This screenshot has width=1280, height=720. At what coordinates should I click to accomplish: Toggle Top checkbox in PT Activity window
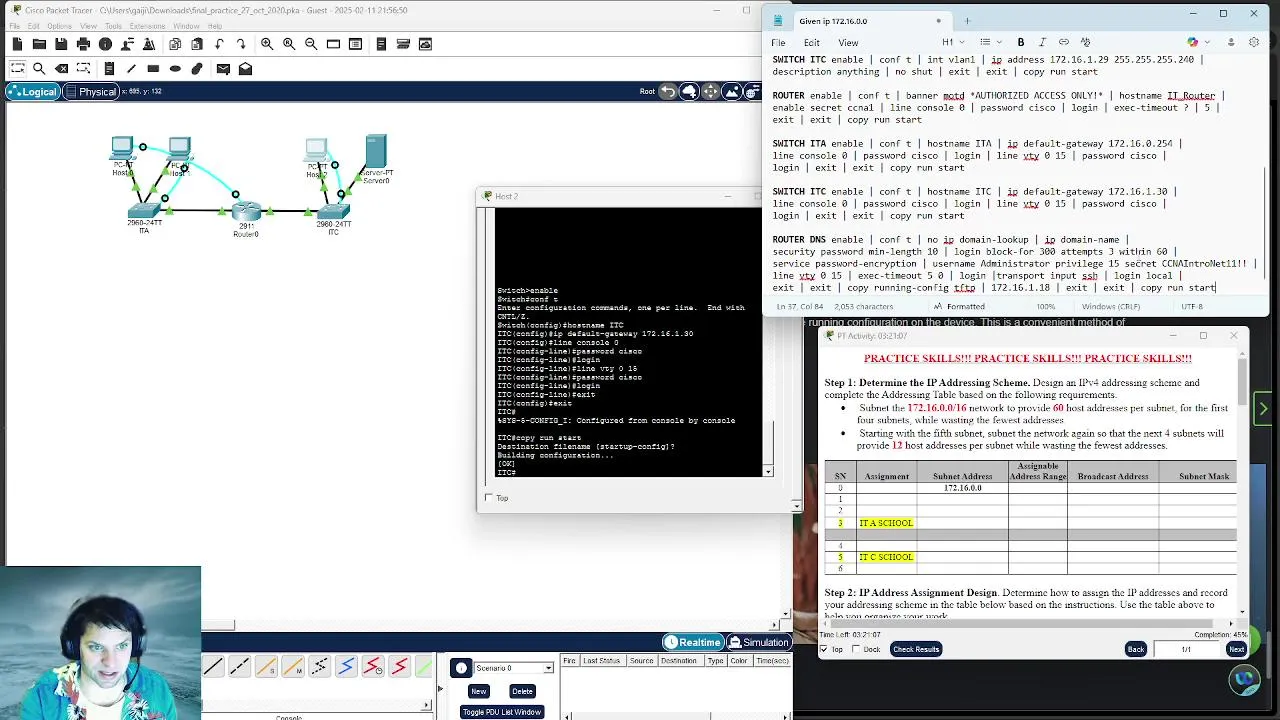[x=824, y=649]
